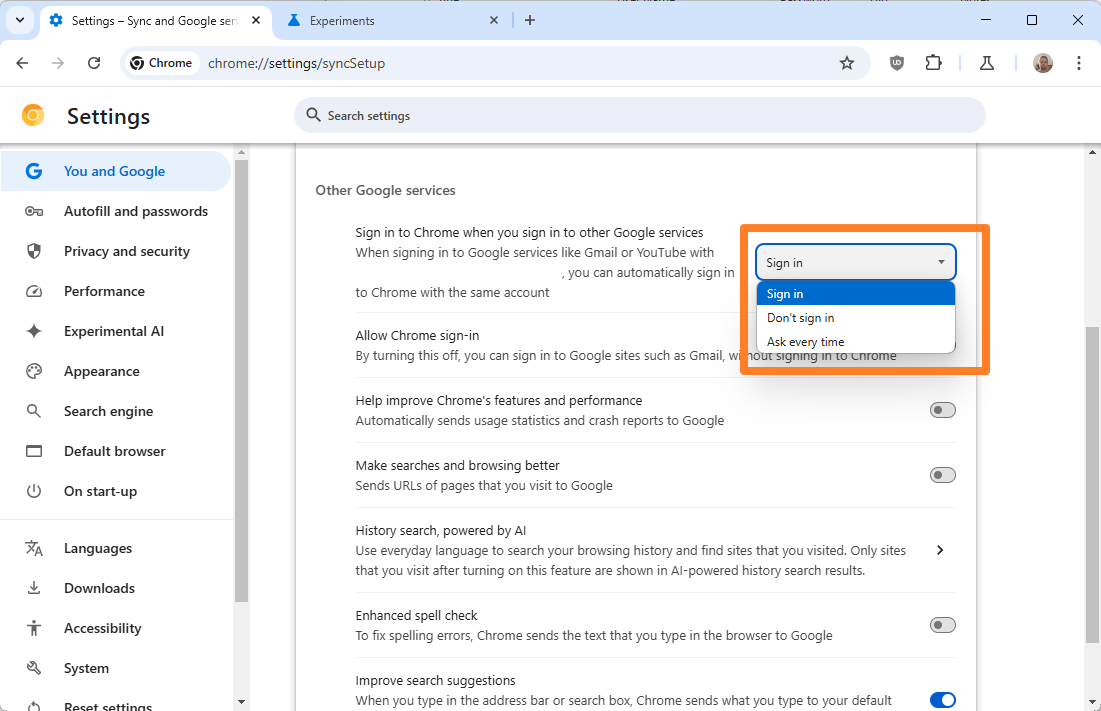The width and height of the screenshot is (1101, 711).
Task: Open the tab search dropdown arrow
Action: [x=20, y=20]
